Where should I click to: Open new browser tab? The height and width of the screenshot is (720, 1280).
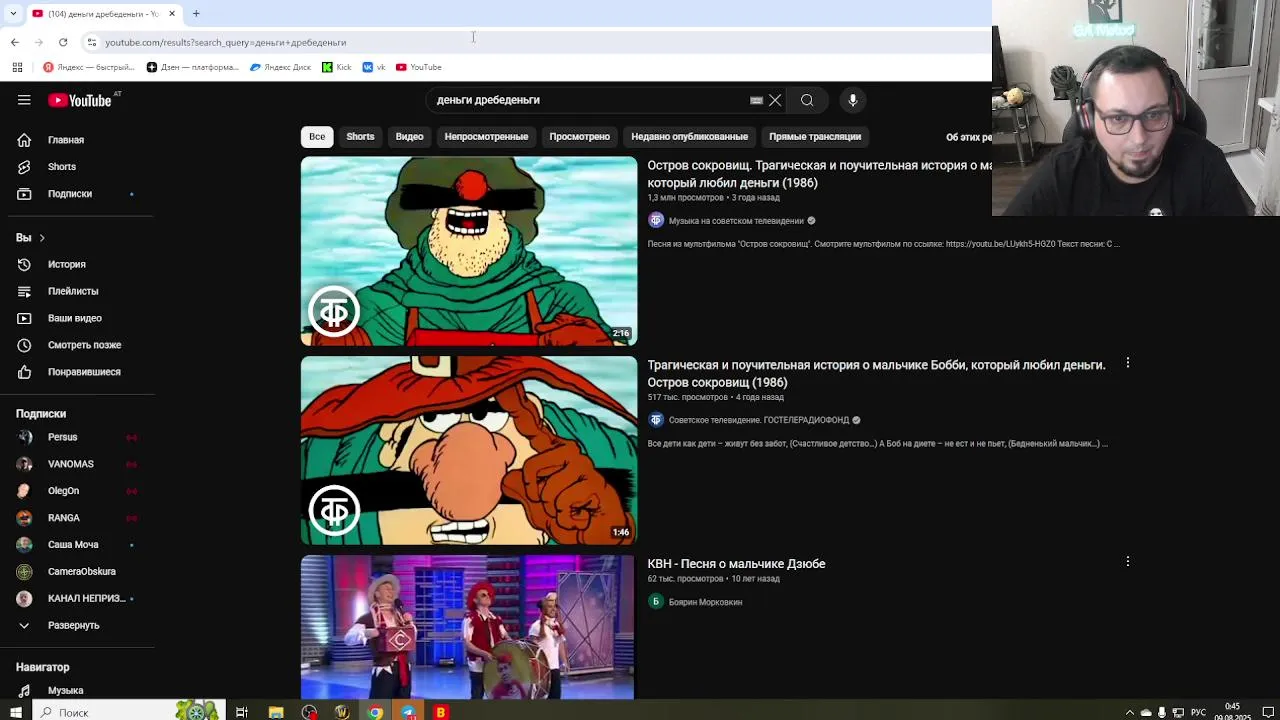[x=196, y=13]
